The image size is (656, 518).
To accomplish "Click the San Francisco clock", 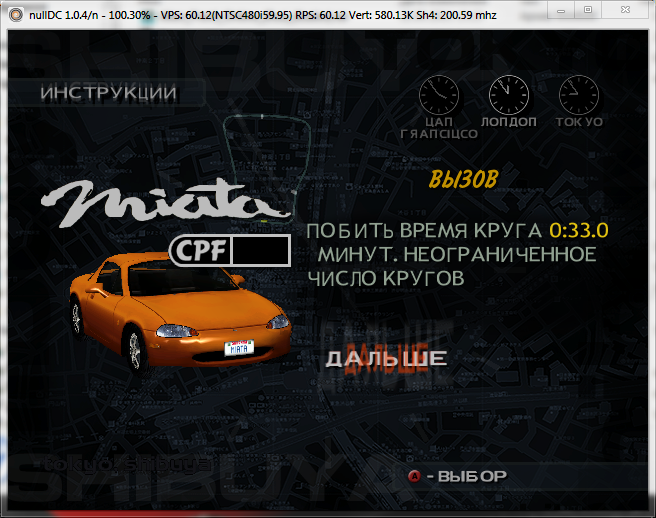I will coord(439,95).
